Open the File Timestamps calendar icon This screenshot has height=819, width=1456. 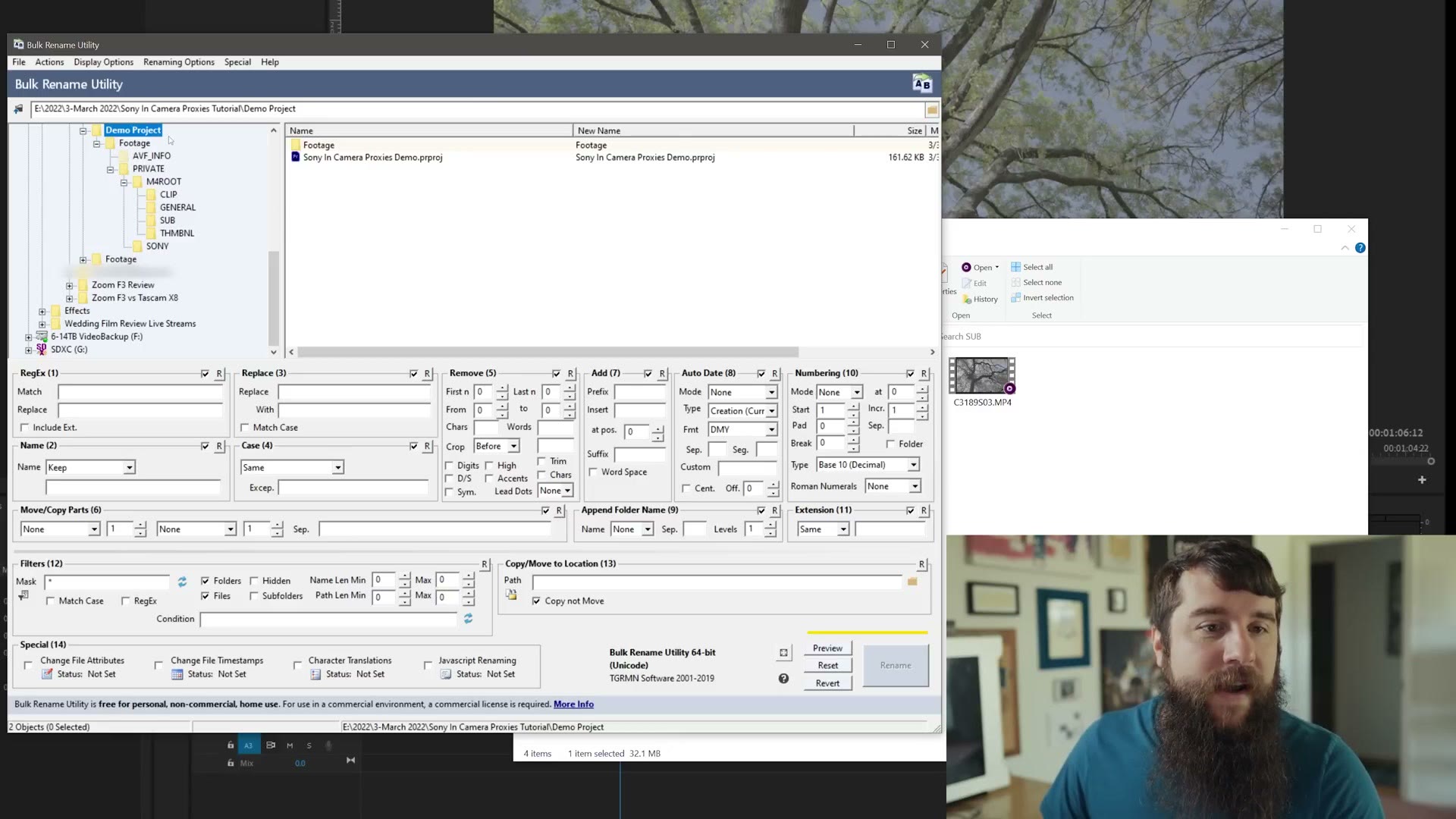(x=177, y=674)
